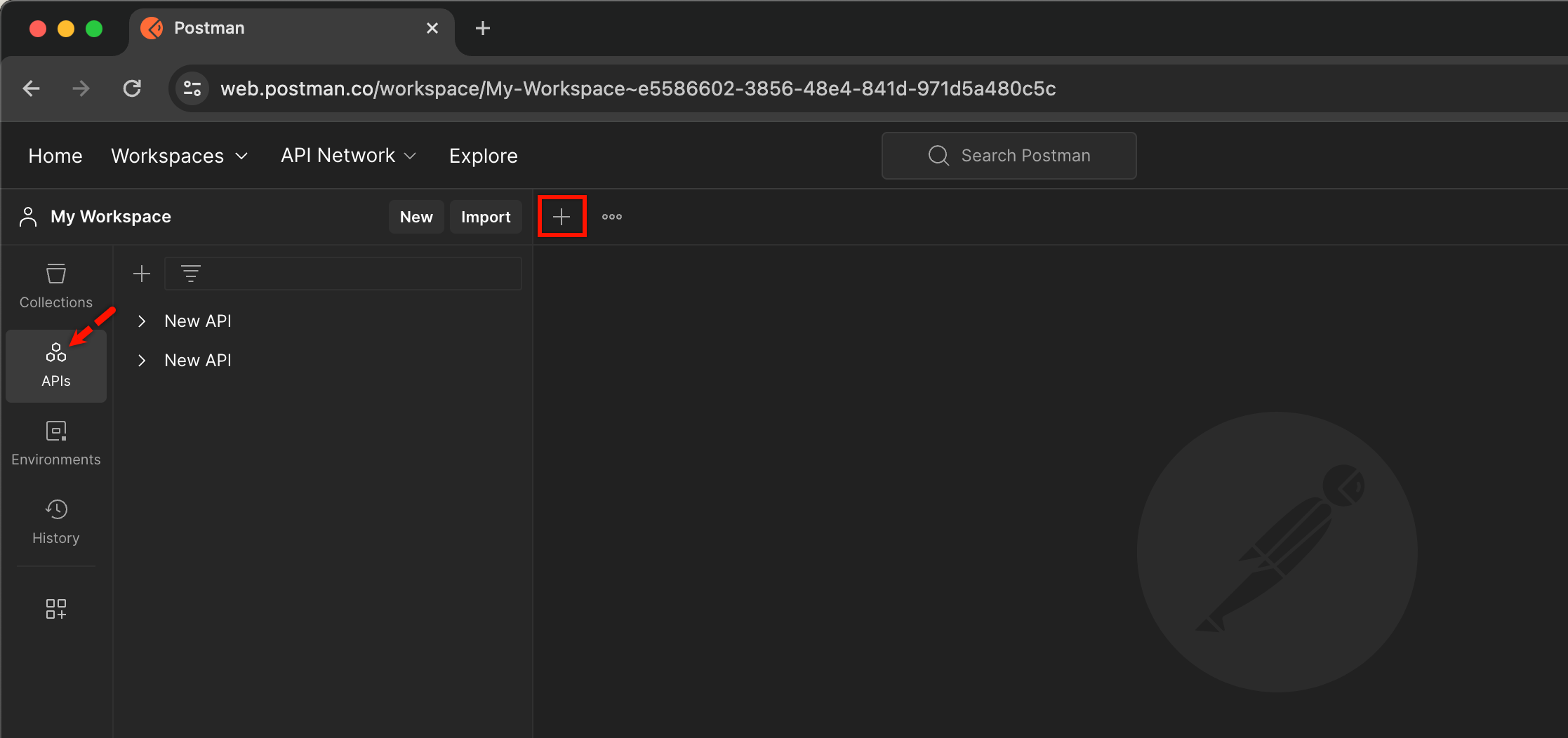Viewport: 1568px width, 738px height.
Task: Open a new request tab with plus
Action: pyautogui.click(x=562, y=217)
